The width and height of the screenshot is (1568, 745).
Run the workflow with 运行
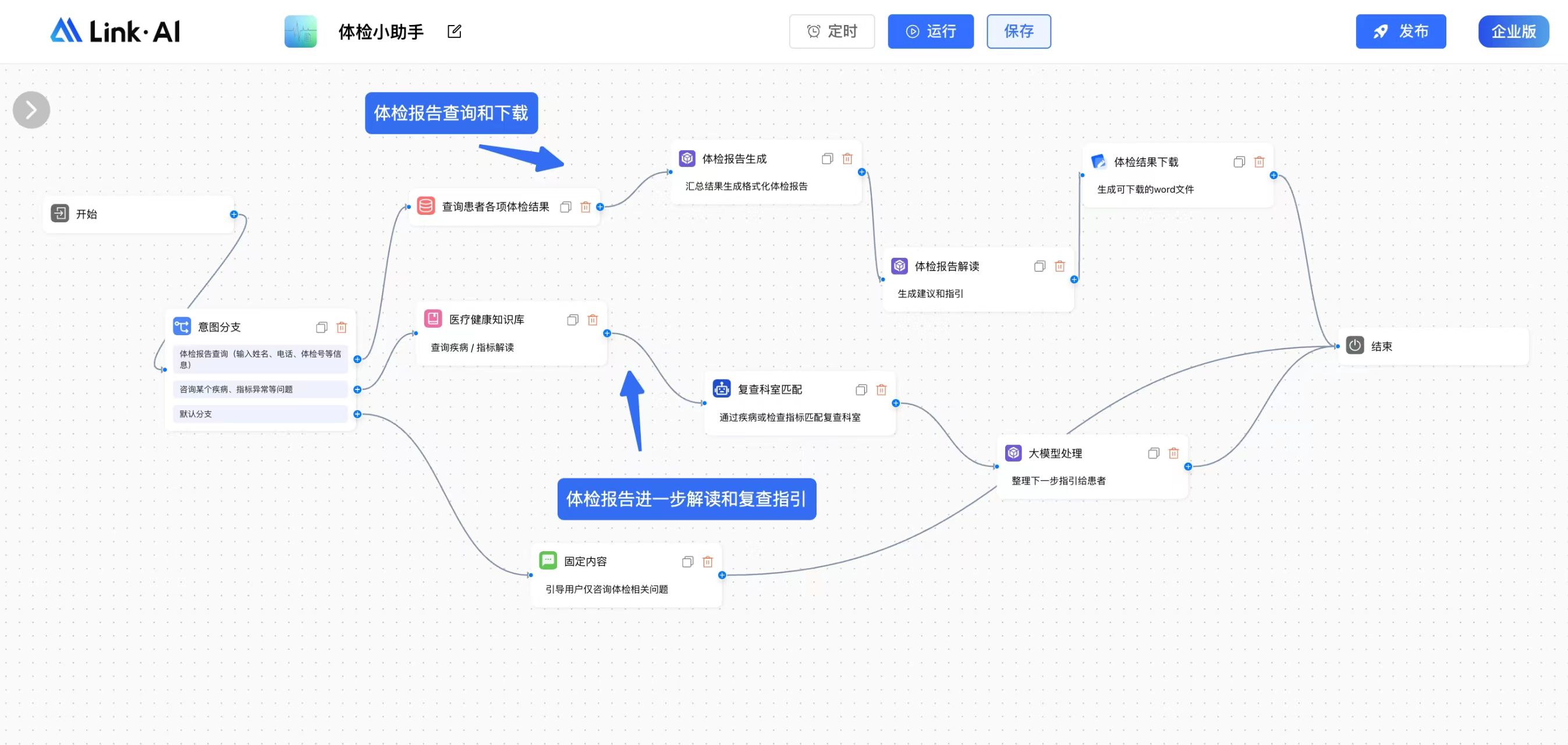tap(931, 31)
